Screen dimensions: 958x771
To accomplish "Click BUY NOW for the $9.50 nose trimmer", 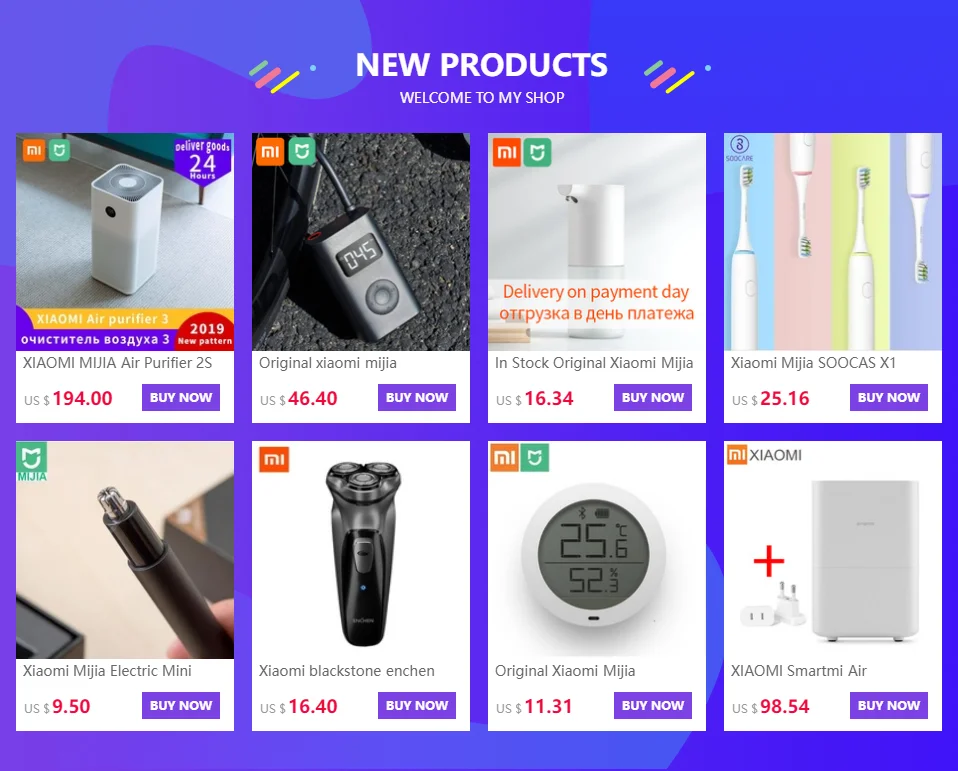I will click(181, 706).
